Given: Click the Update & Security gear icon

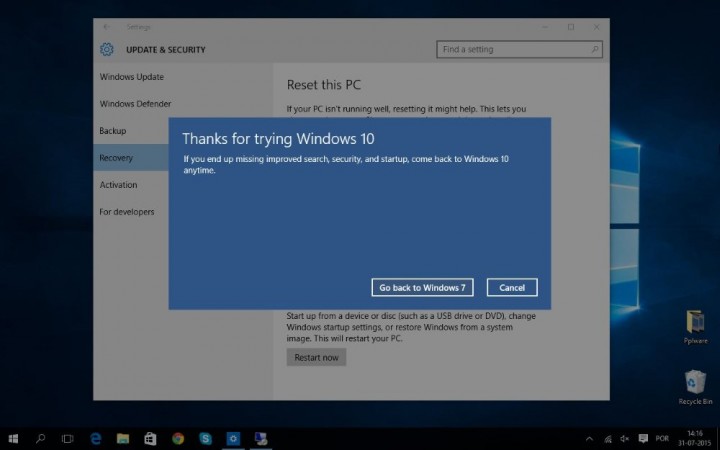Looking at the screenshot, I should (x=107, y=49).
